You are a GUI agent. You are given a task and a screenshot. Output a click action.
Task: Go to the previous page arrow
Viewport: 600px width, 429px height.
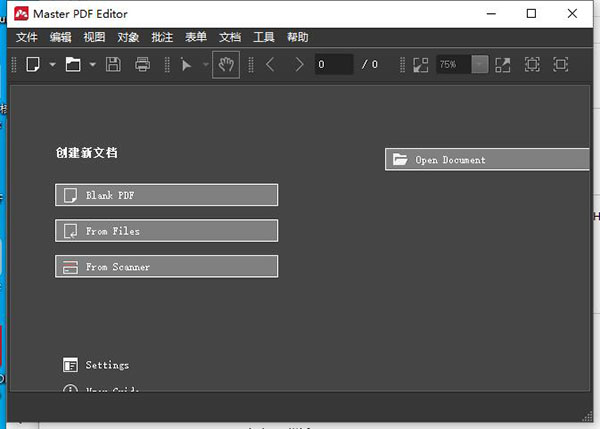[x=270, y=64]
